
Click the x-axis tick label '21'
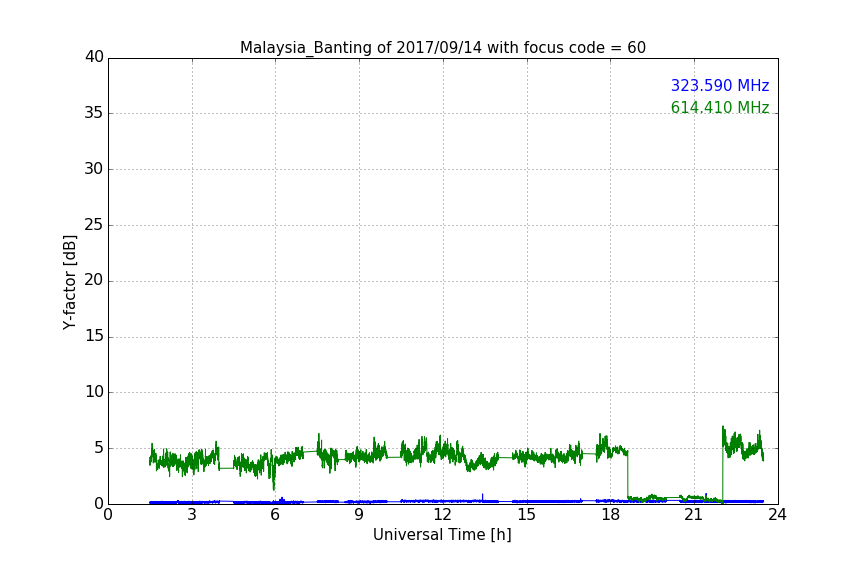click(694, 515)
